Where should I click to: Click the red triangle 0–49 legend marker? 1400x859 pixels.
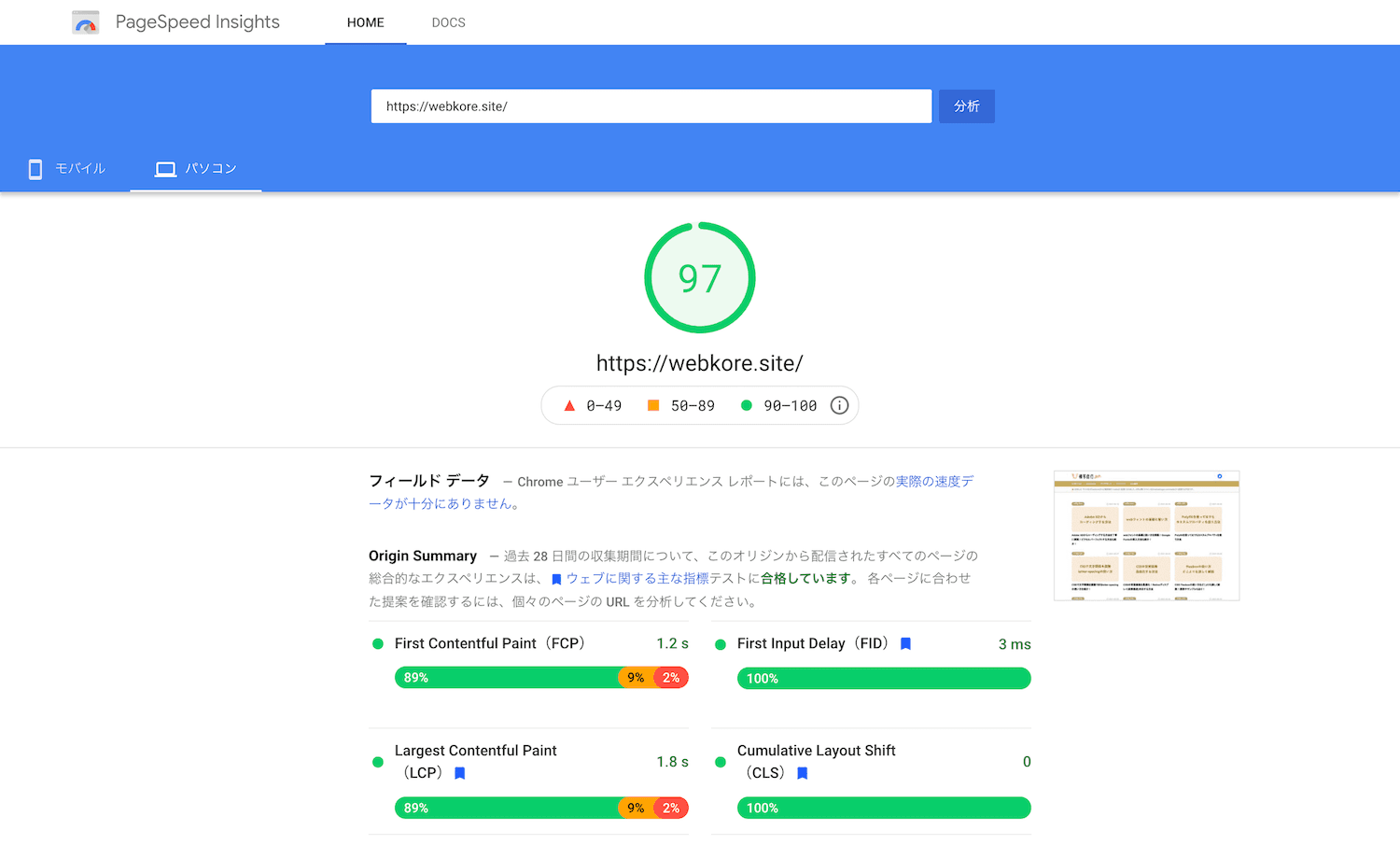(569, 405)
